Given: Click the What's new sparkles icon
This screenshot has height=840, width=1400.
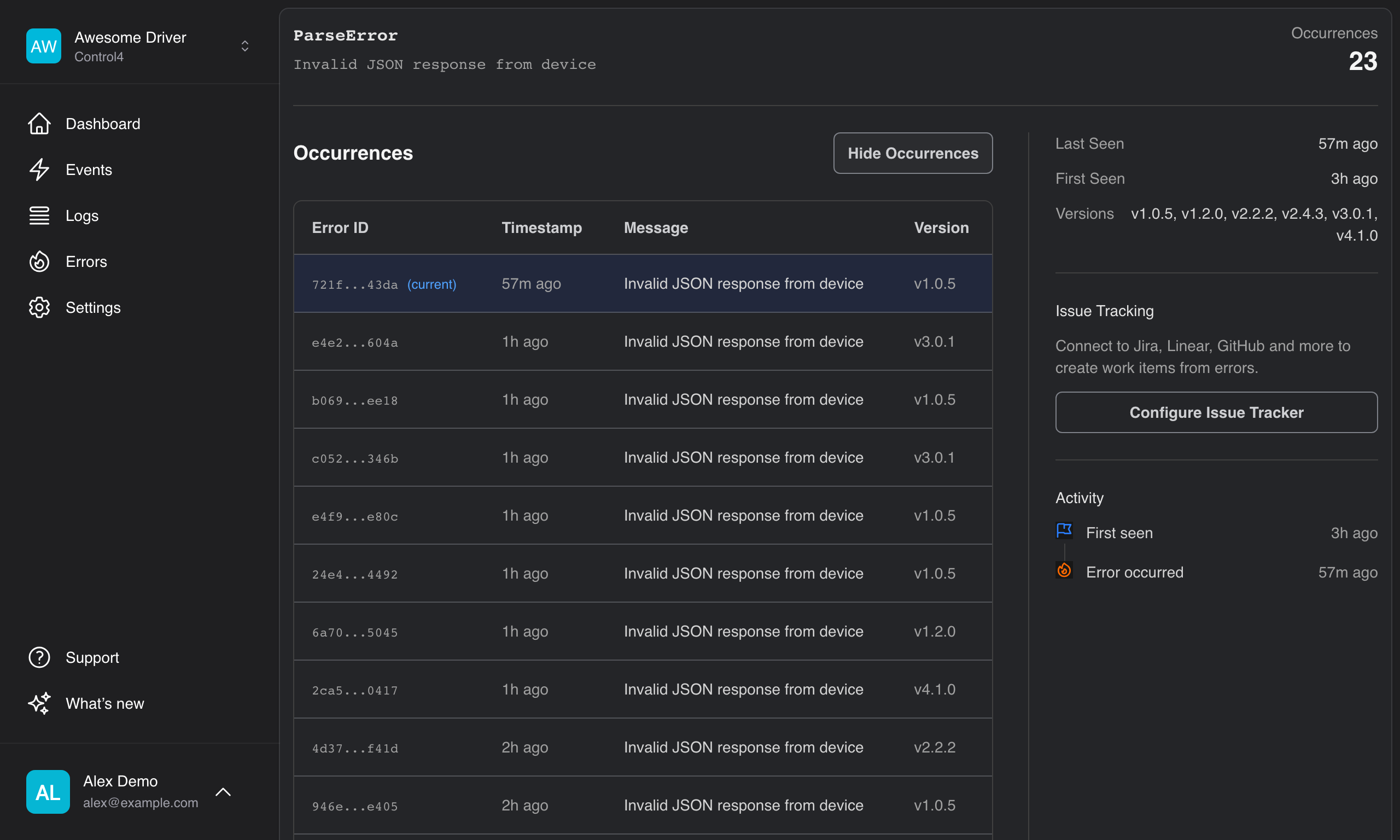Looking at the screenshot, I should click(x=39, y=703).
